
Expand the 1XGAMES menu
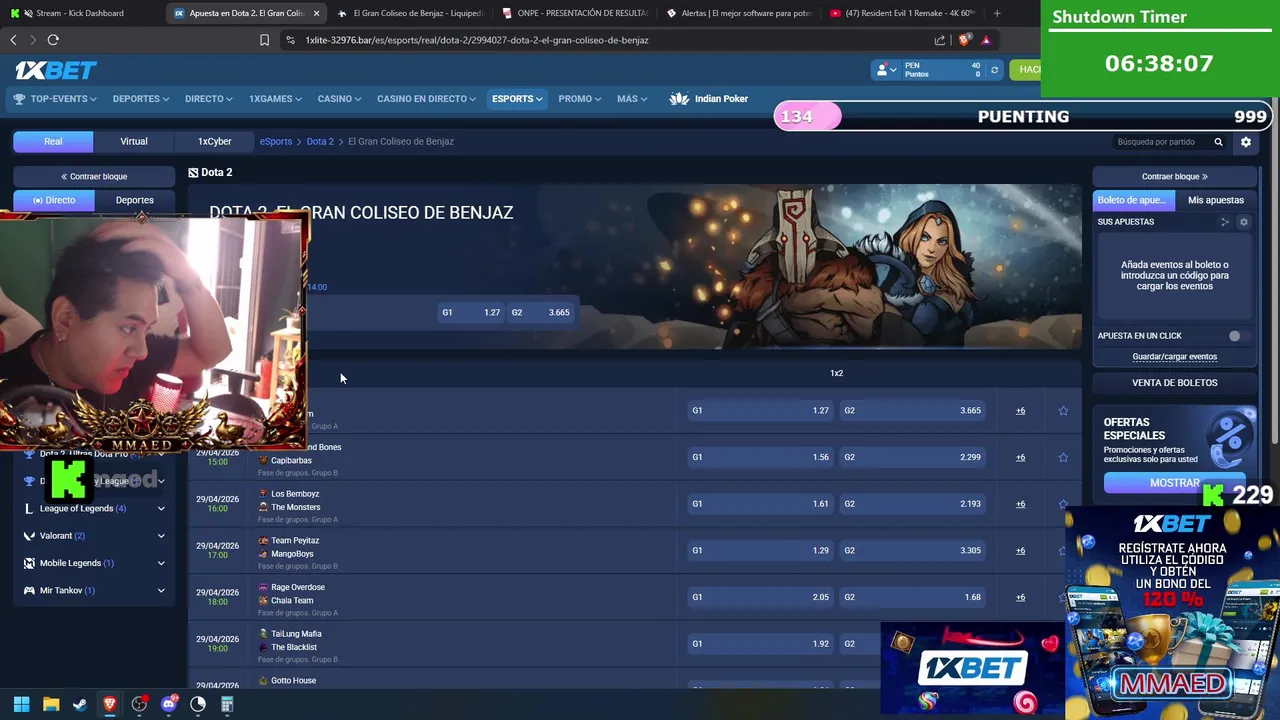click(276, 99)
